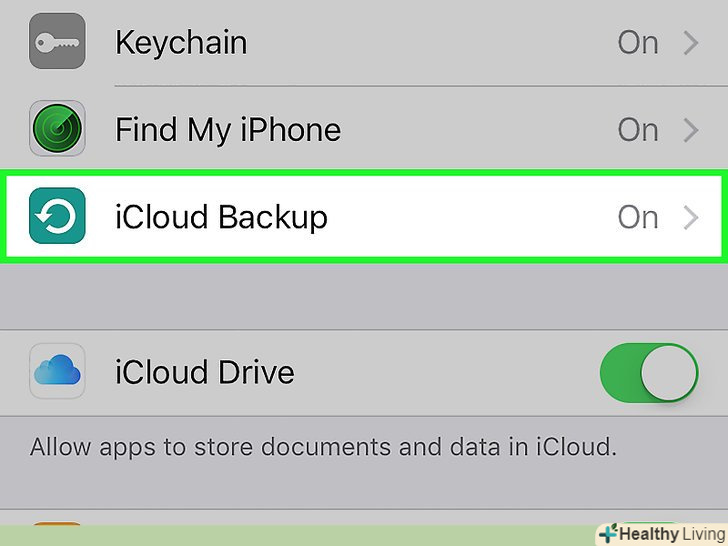This screenshot has width=728, height=546.
Task: Tap the Keychain key icon
Action: click(x=57, y=42)
